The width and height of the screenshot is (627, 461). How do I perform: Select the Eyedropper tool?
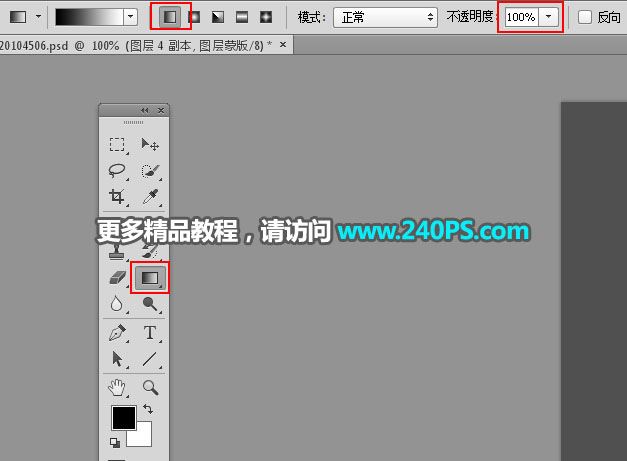150,197
